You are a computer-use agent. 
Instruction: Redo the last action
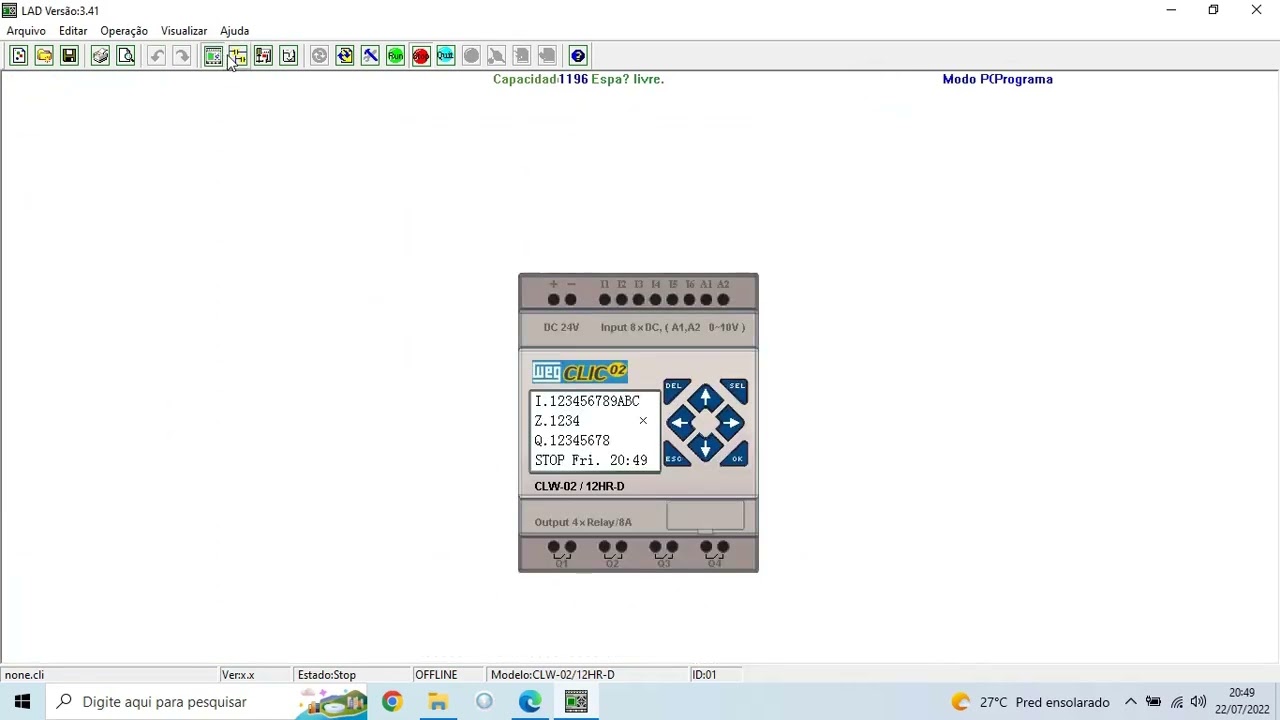[x=182, y=56]
